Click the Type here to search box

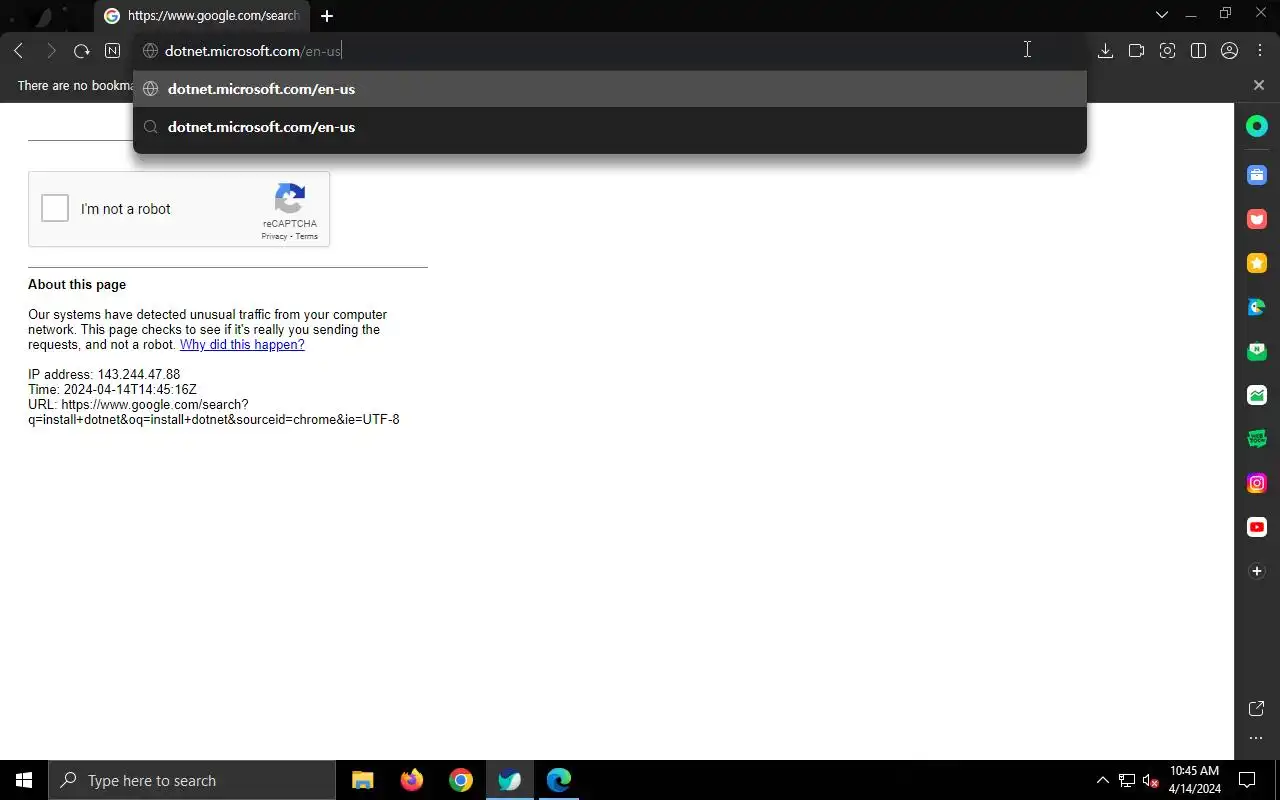pyautogui.click(x=192, y=780)
